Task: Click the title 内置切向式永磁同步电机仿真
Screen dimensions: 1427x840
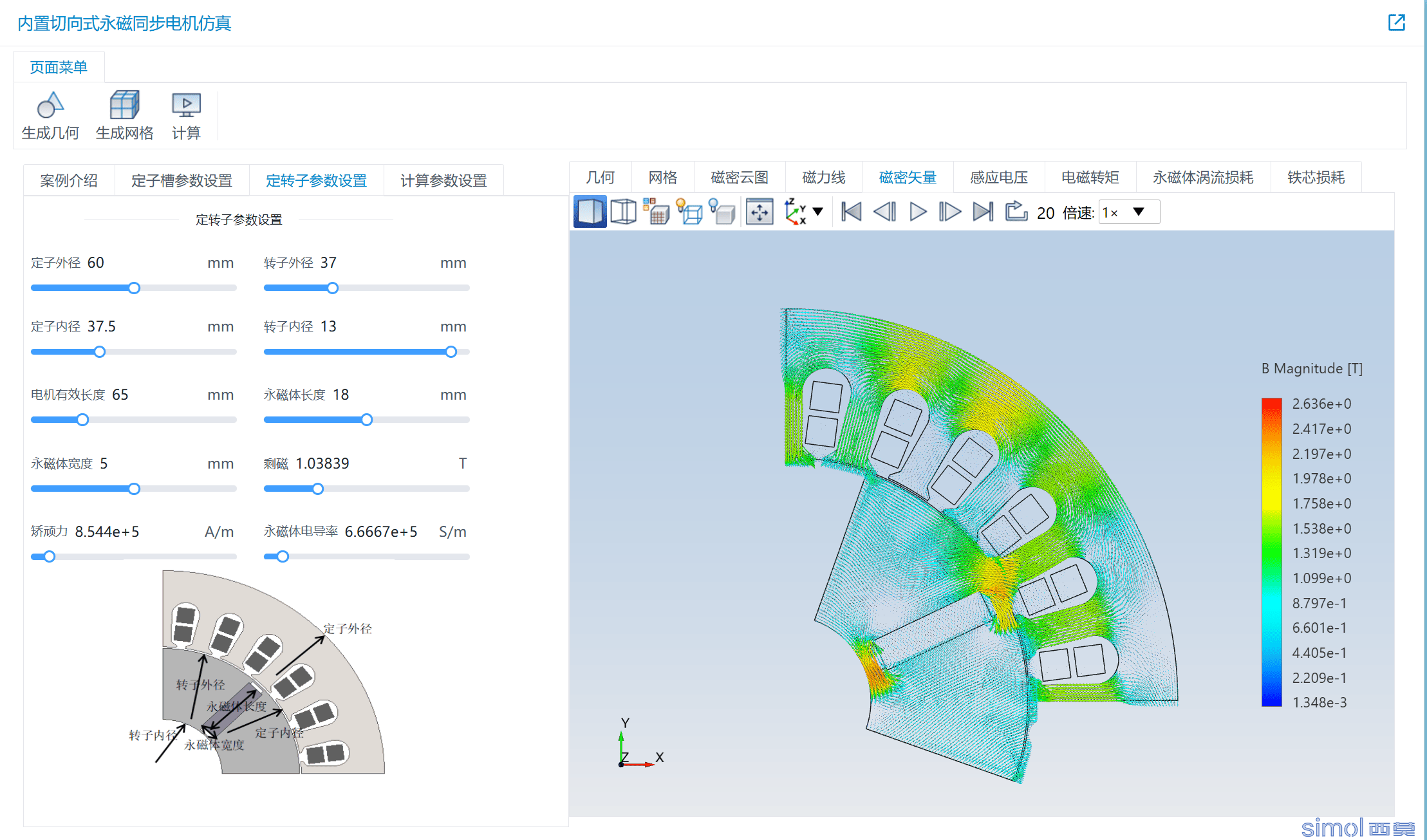Action: pyautogui.click(x=124, y=23)
